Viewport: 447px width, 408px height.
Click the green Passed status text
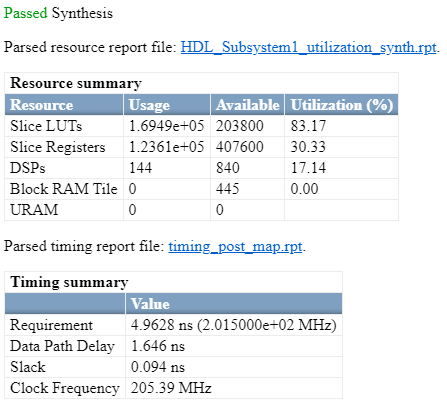(26, 13)
